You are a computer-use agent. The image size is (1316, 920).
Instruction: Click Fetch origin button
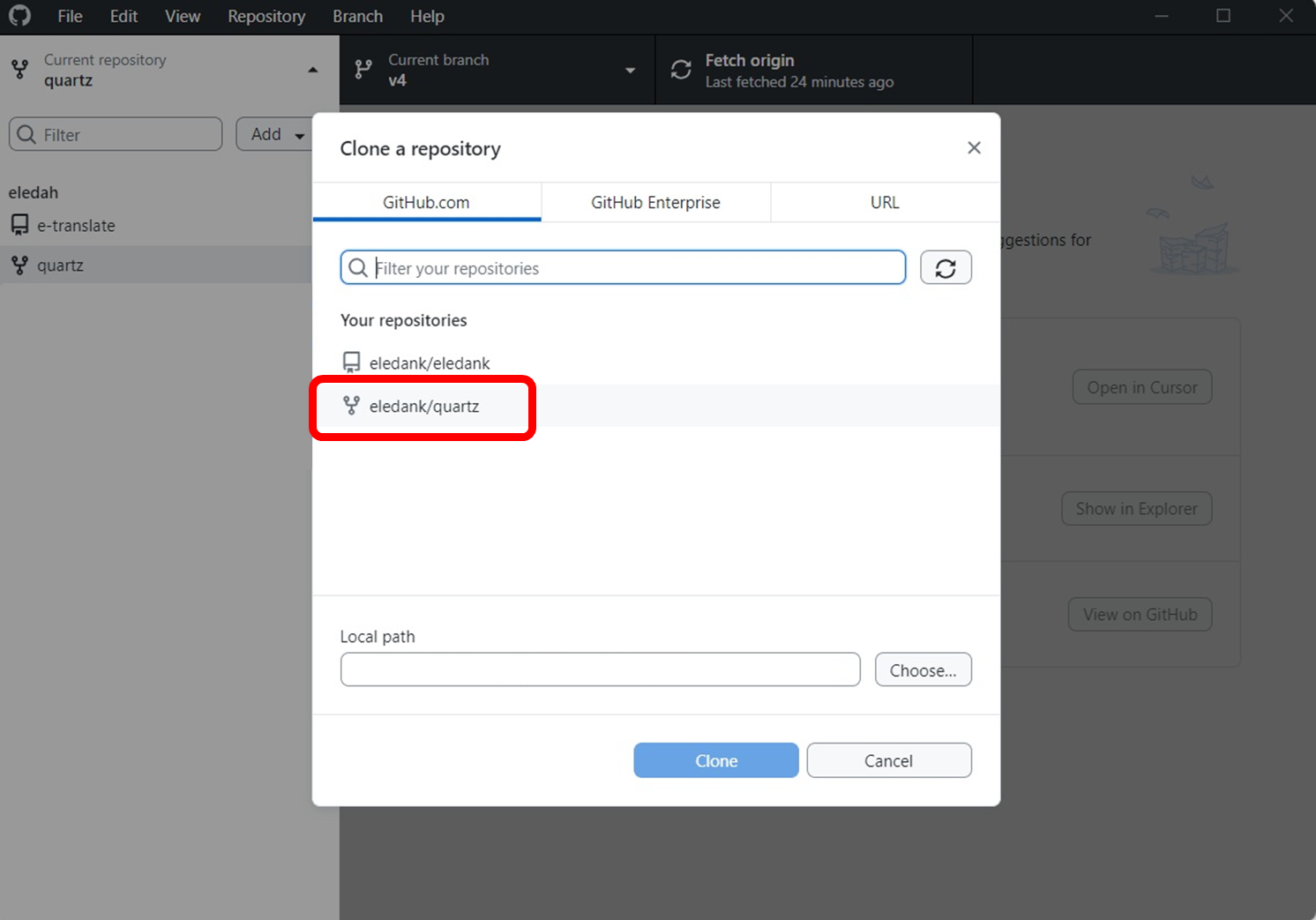click(814, 70)
